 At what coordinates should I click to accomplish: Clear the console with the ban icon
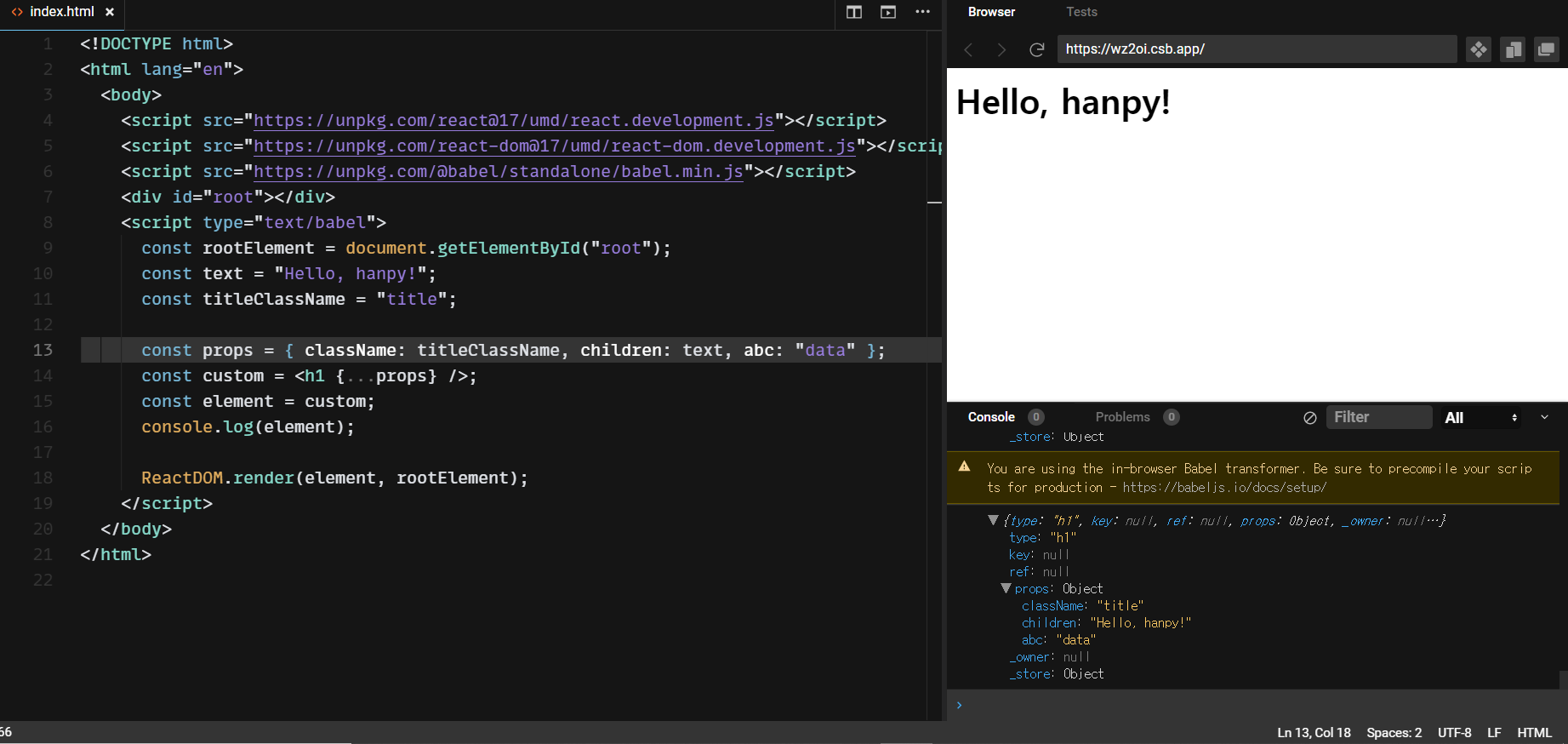tap(1310, 418)
